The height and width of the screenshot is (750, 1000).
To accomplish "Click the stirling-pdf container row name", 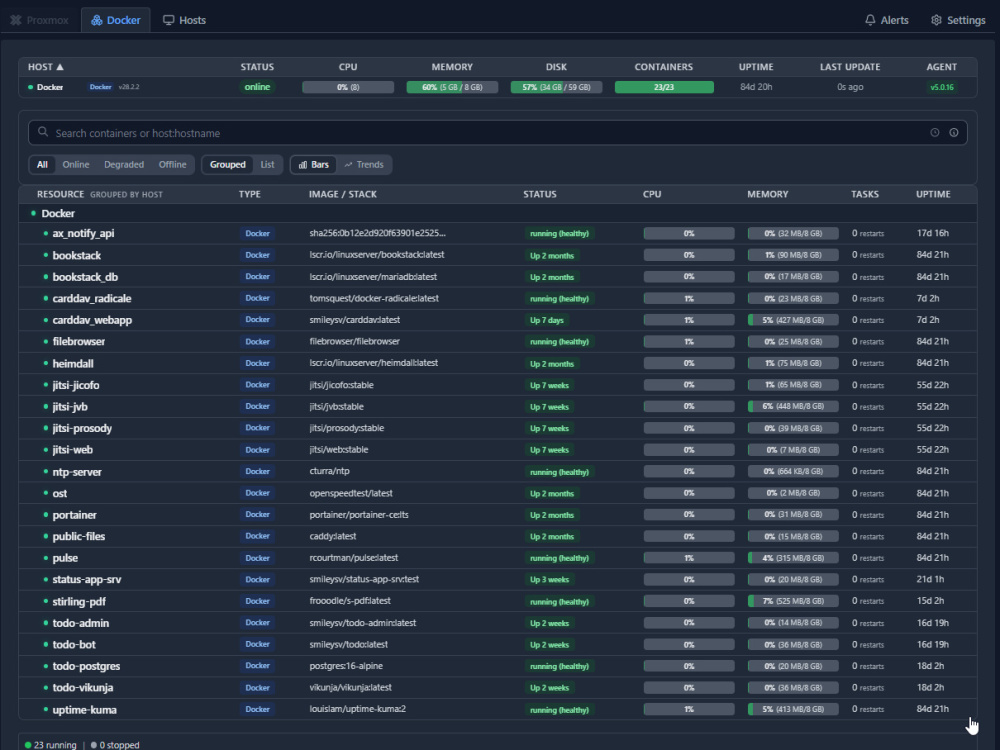I will click(x=79, y=601).
